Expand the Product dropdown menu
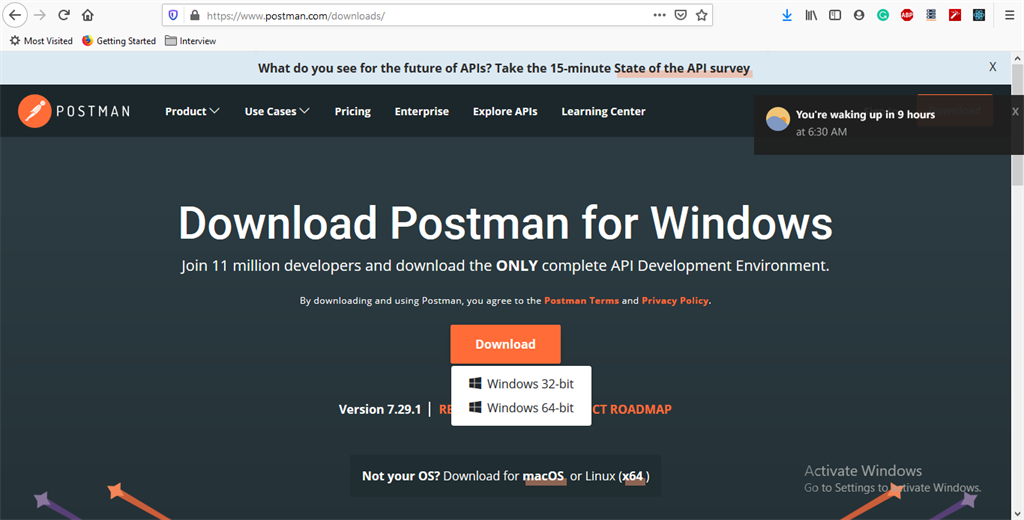The width and height of the screenshot is (1024, 520). pos(192,112)
